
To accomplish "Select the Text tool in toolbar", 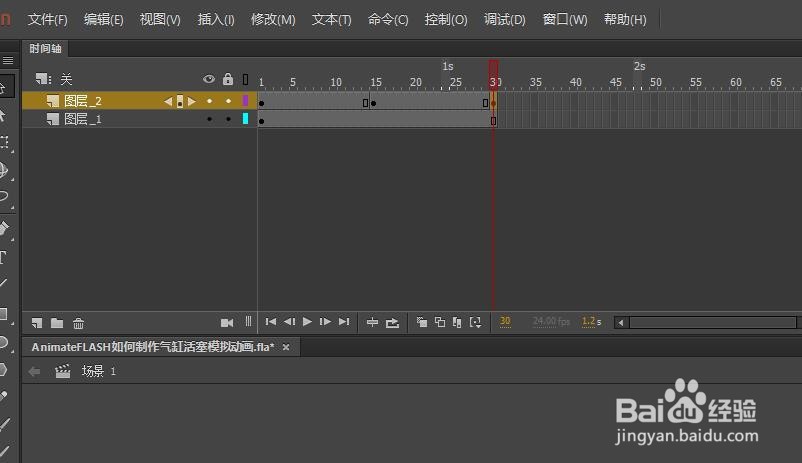I will pyautogui.click(x=3, y=257).
